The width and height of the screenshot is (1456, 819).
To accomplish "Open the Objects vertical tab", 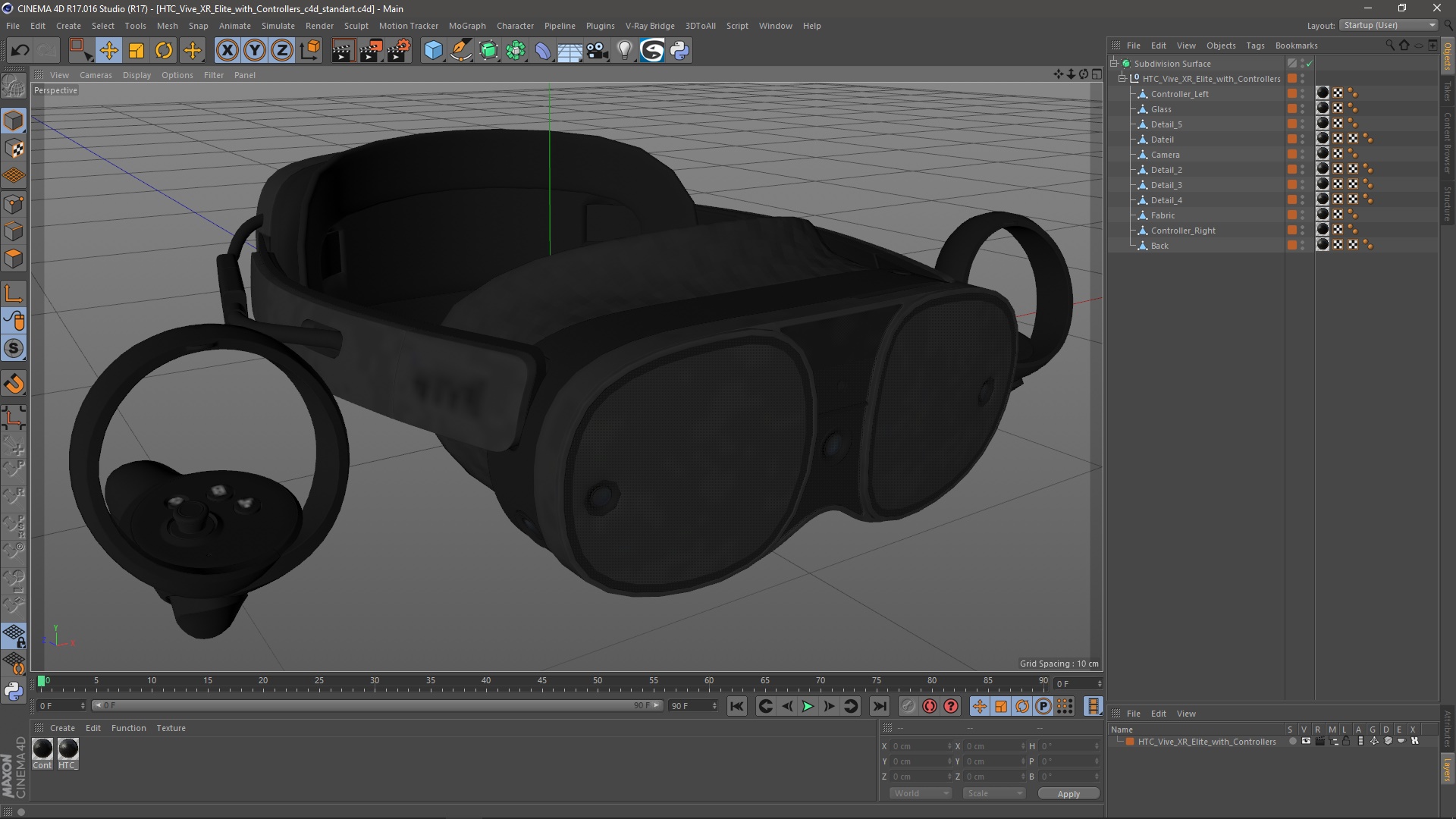I will (1448, 56).
